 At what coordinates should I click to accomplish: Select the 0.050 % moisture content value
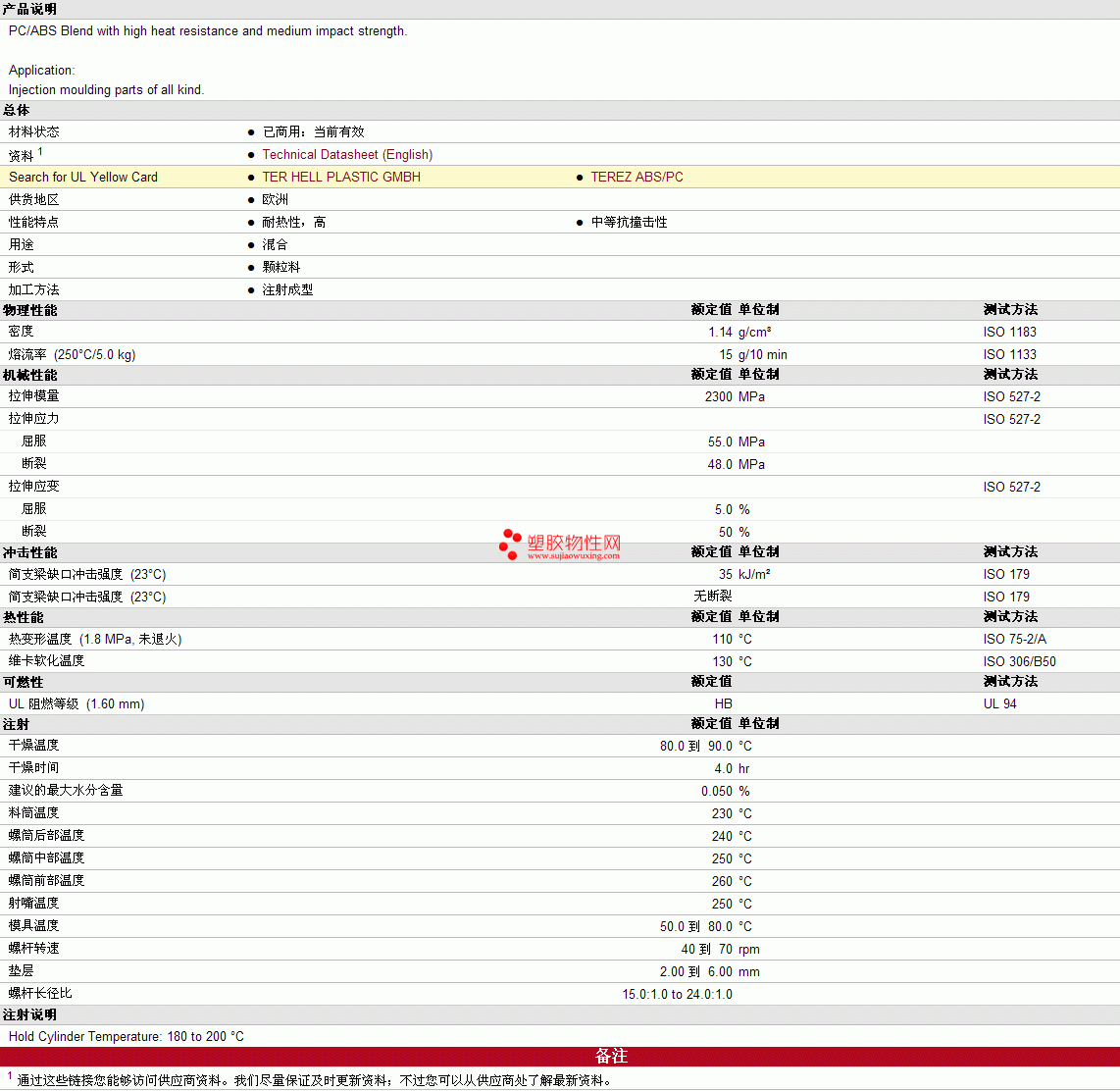725,792
